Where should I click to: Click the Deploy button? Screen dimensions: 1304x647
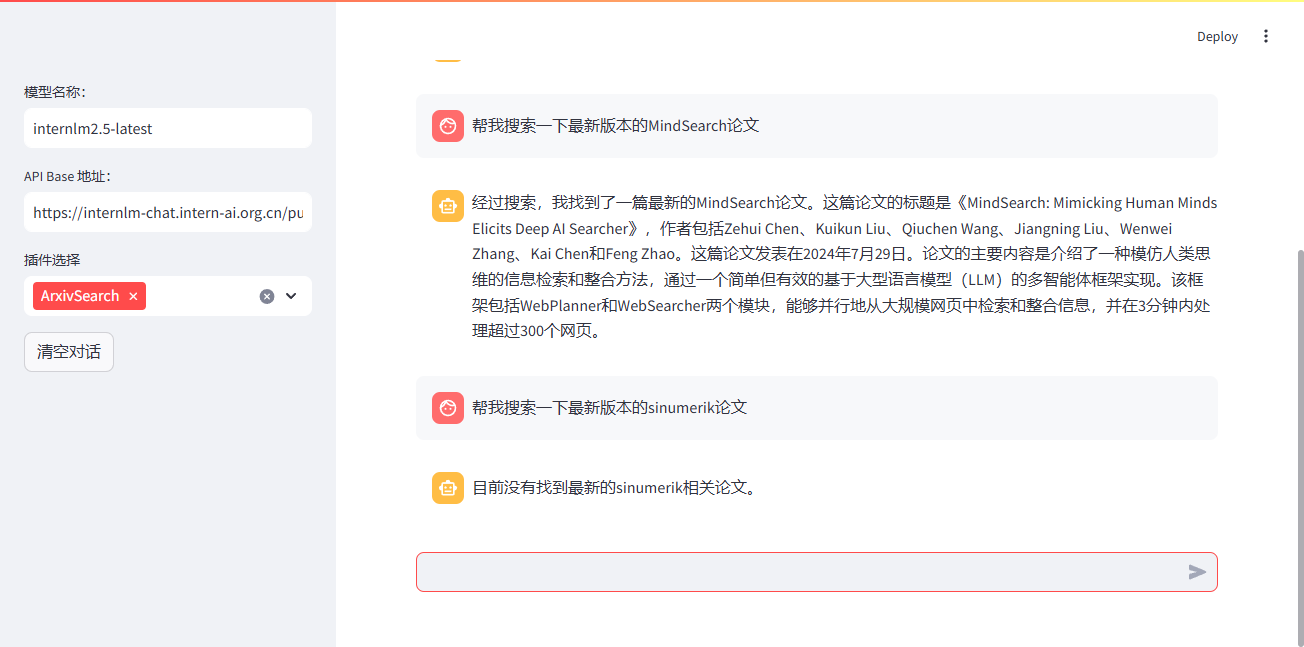(1217, 36)
